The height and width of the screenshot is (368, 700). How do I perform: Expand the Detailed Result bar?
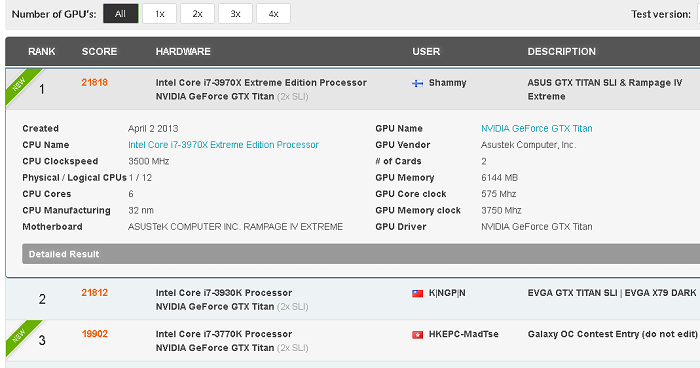[x=361, y=254]
